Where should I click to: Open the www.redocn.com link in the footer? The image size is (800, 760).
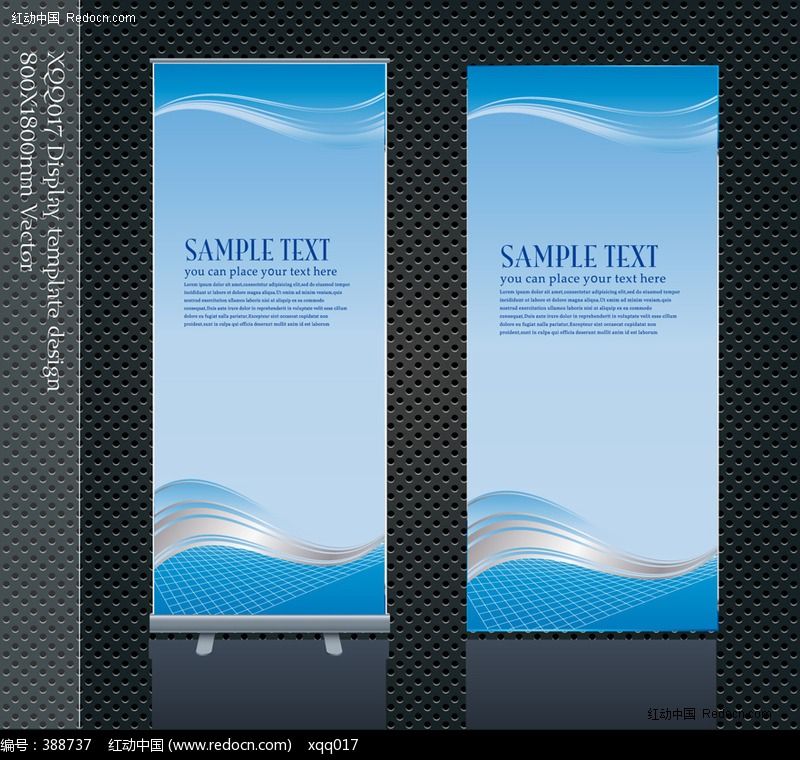(x=231, y=745)
